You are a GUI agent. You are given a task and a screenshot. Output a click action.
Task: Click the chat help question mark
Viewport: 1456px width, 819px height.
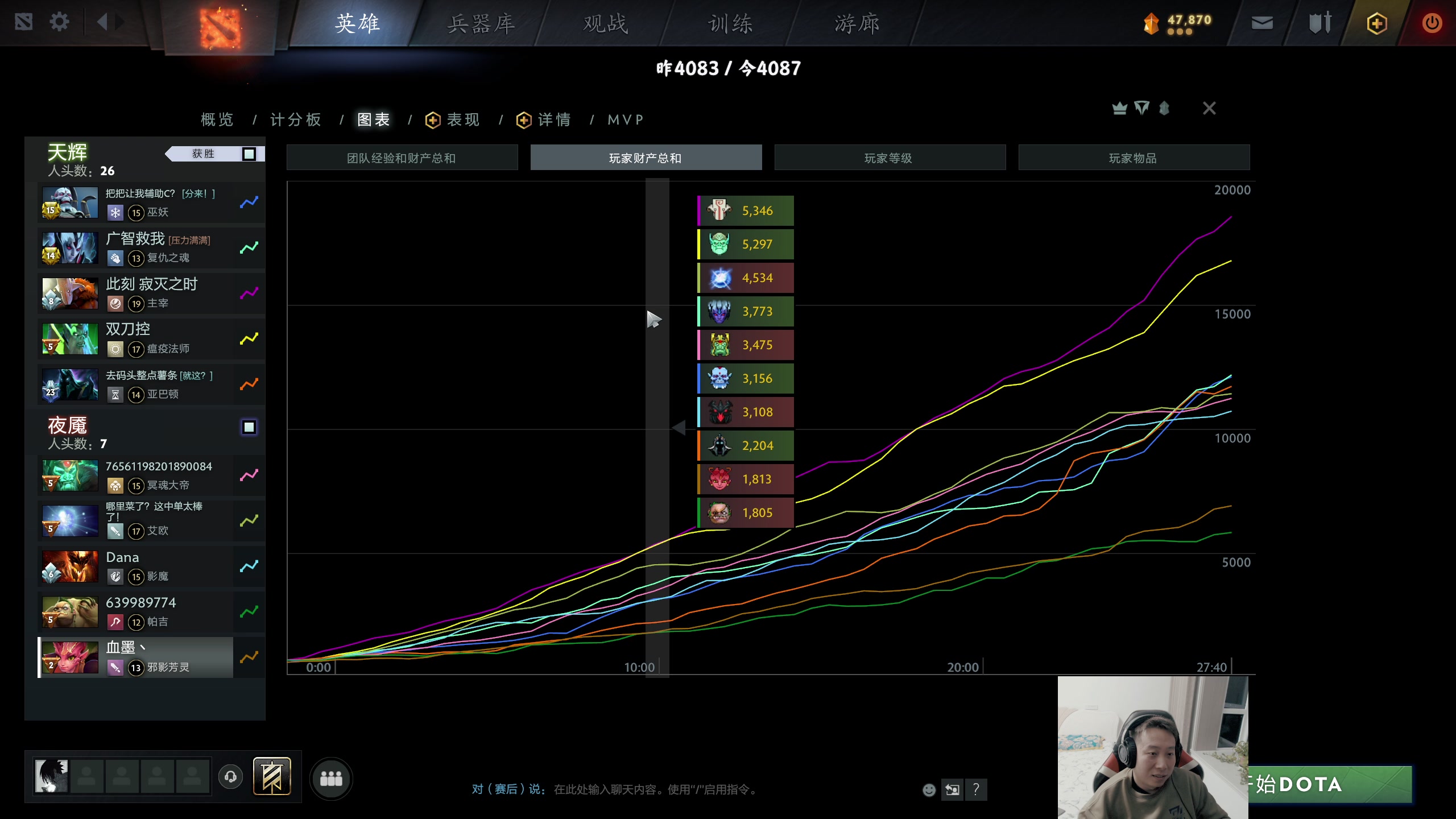click(x=976, y=789)
